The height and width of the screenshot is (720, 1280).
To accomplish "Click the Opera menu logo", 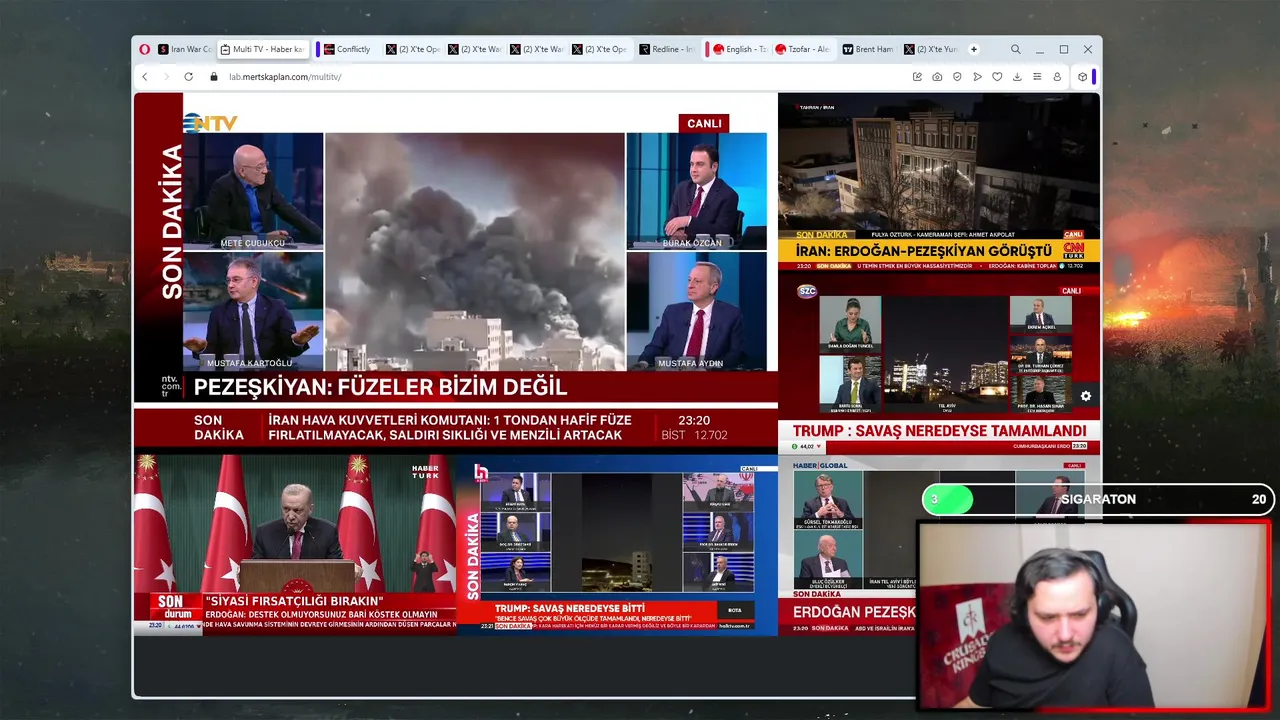I will click(x=145, y=49).
